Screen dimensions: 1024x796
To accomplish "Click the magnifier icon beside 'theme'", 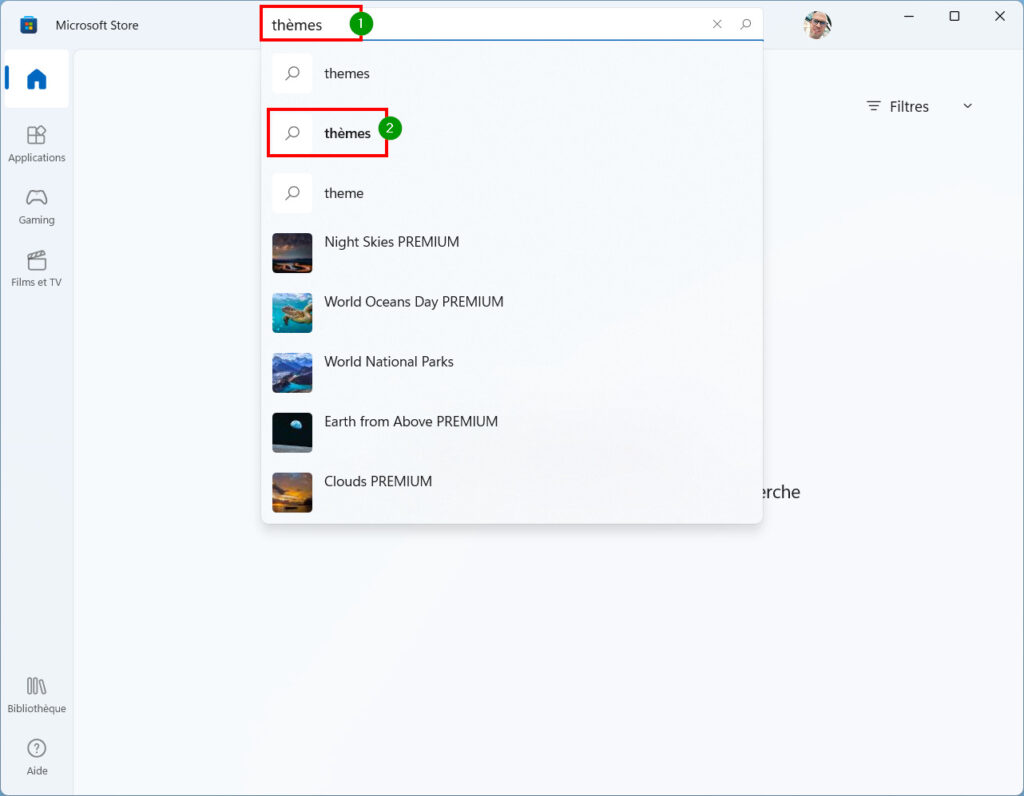I will tap(293, 193).
